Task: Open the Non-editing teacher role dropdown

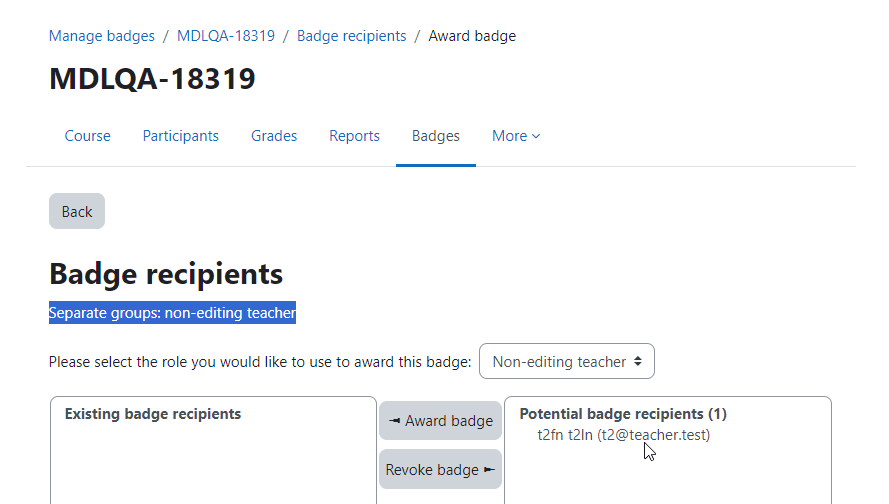Action: (567, 361)
